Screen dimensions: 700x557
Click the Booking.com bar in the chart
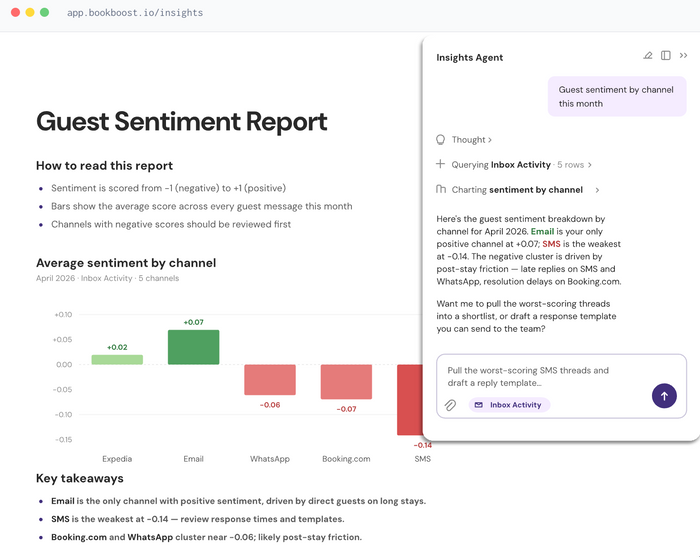pos(346,382)
